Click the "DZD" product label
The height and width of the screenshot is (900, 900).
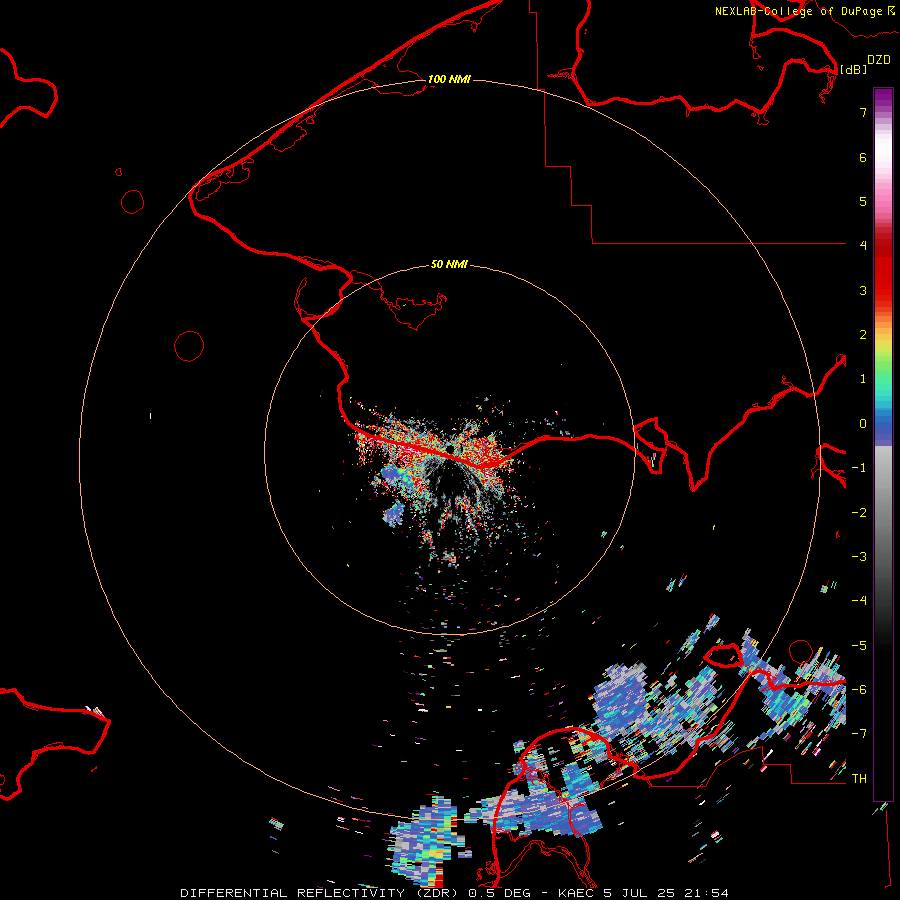pos(879,60)
